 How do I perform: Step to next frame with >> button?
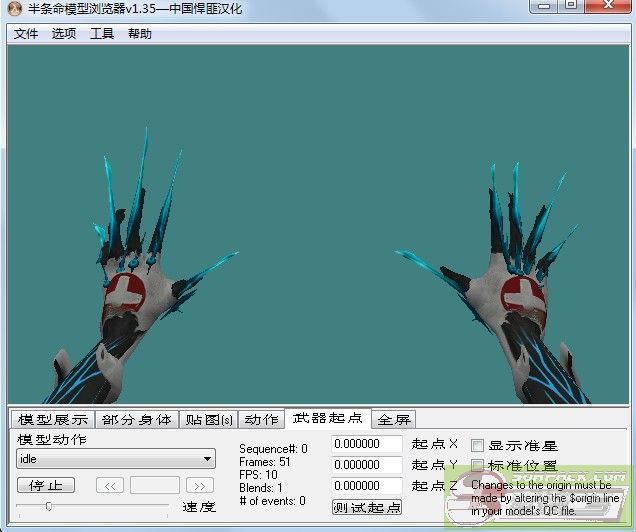200,485
